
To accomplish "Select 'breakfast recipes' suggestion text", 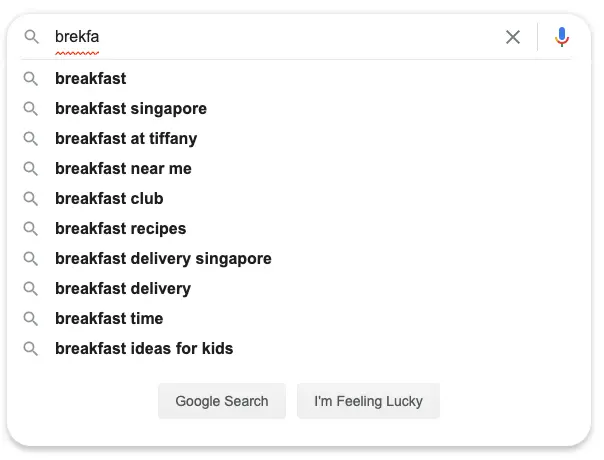I will pyautogui.click(x=120, y=228).
